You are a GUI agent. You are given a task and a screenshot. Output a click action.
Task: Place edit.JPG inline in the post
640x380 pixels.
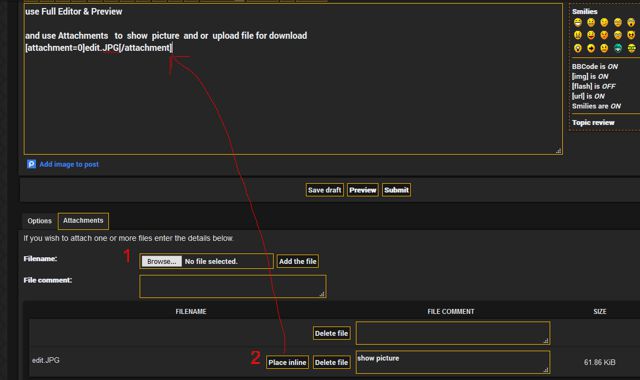pos(287,362)
